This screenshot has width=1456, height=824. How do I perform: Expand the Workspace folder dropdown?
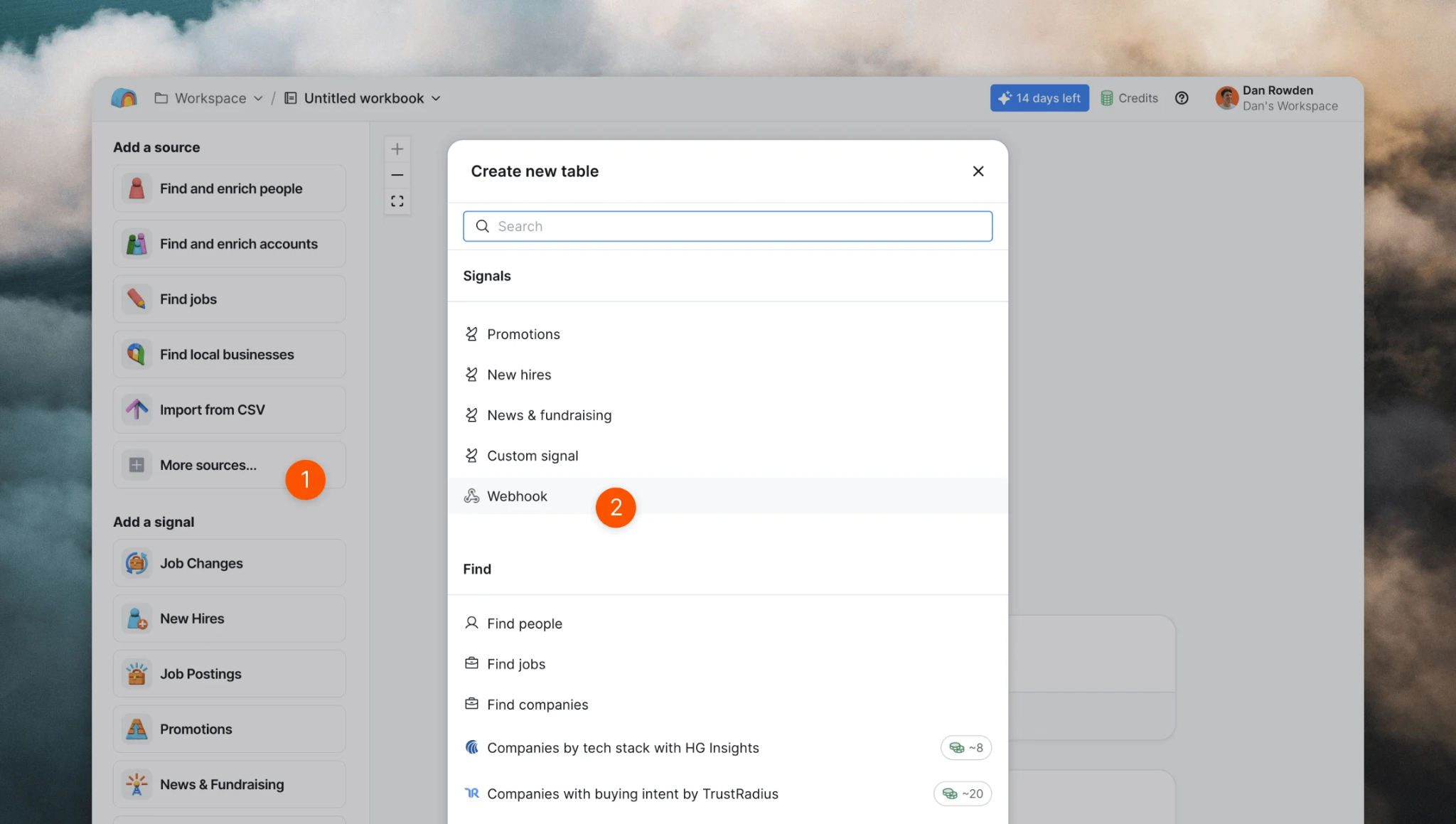click(208, 98)
